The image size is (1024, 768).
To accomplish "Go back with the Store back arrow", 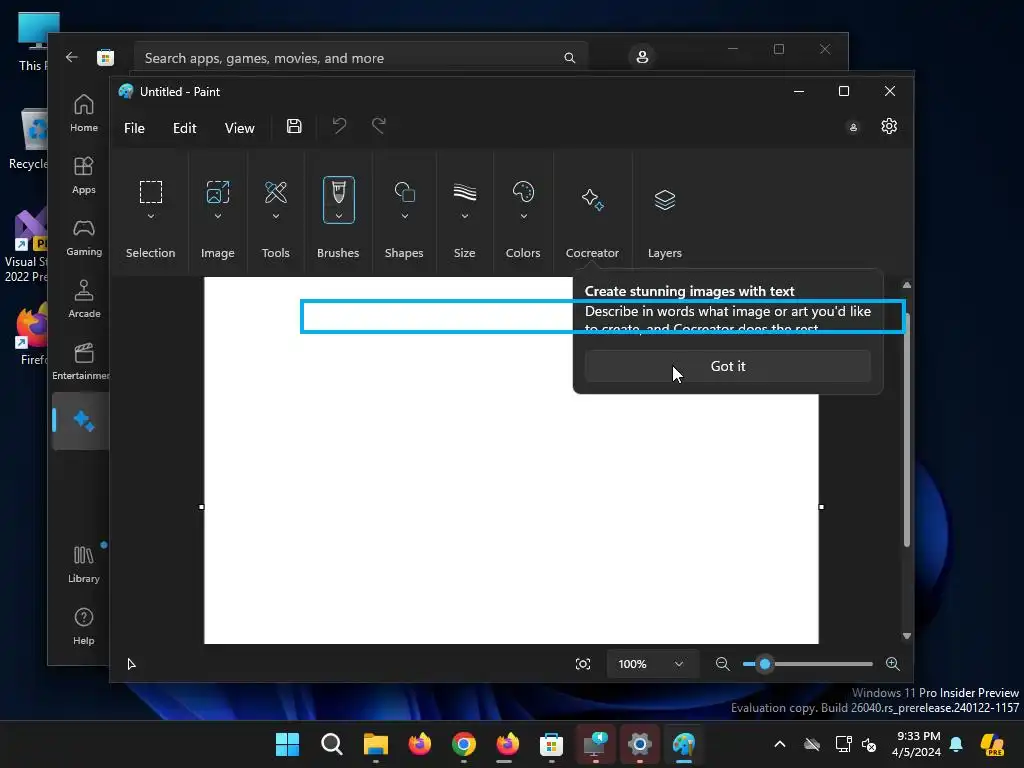I will click(x=72, y=57).
